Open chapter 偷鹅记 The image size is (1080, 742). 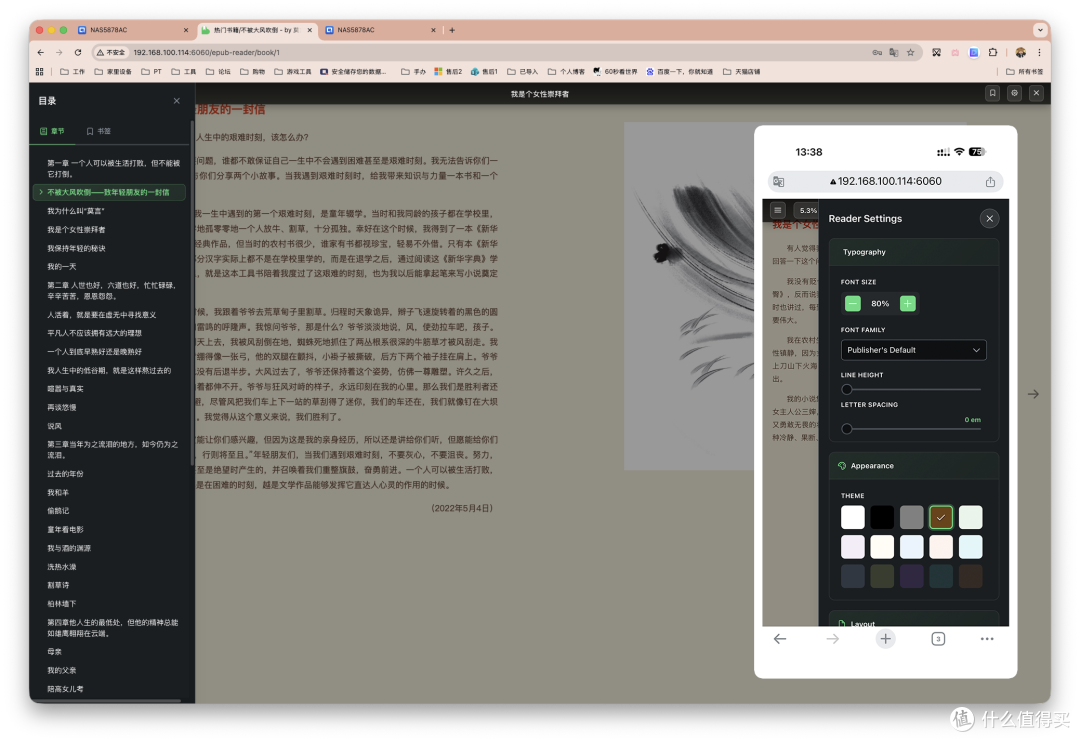[58, 511]
